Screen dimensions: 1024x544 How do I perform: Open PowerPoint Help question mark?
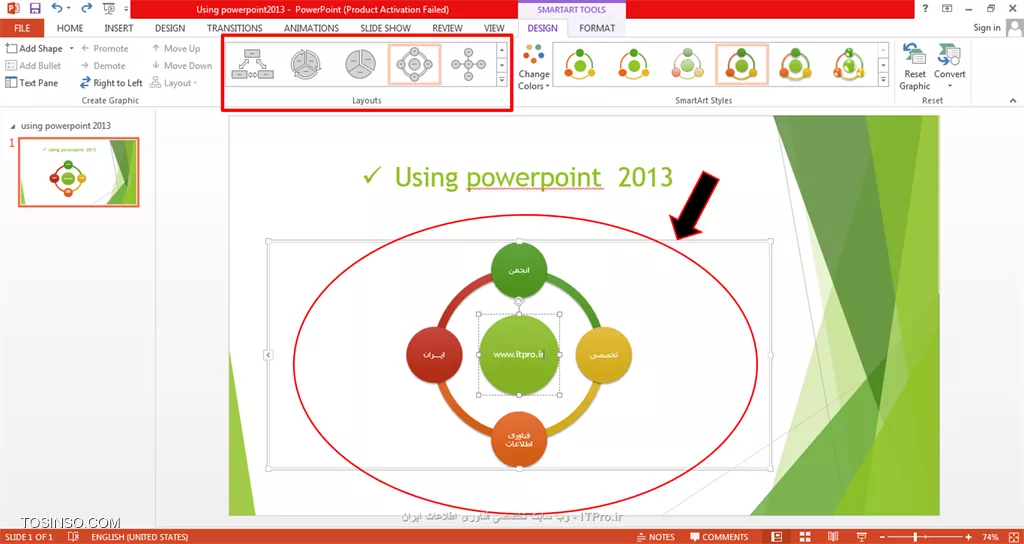925,8
